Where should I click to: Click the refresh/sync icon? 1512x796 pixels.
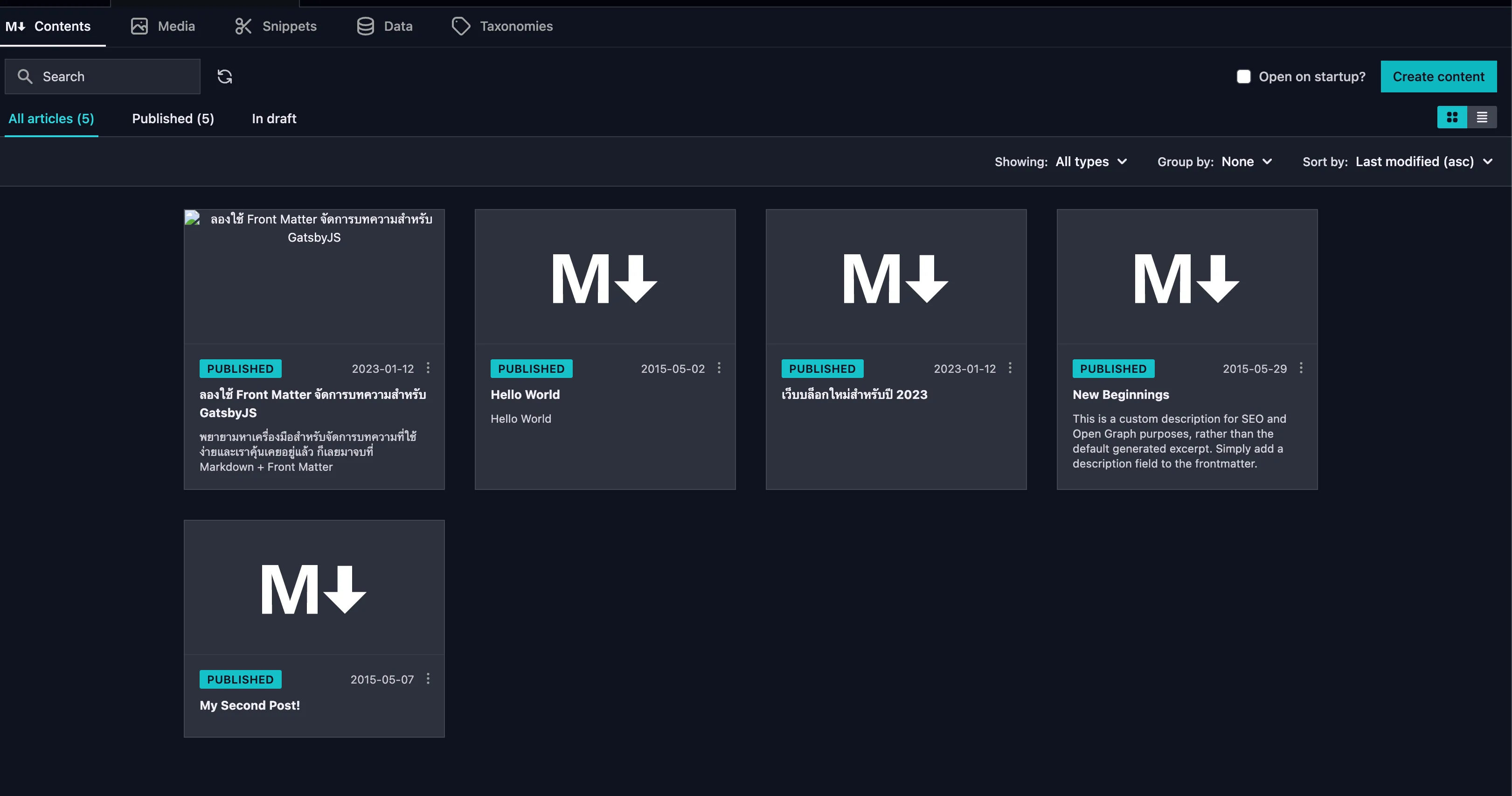pos(224,76)
